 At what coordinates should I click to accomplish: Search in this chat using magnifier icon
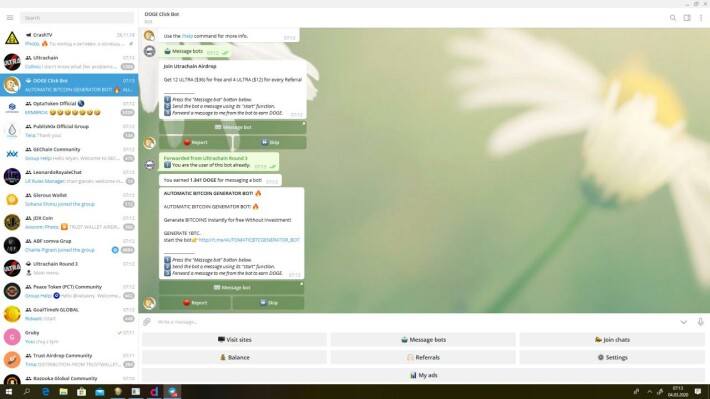tap(673, 18)
